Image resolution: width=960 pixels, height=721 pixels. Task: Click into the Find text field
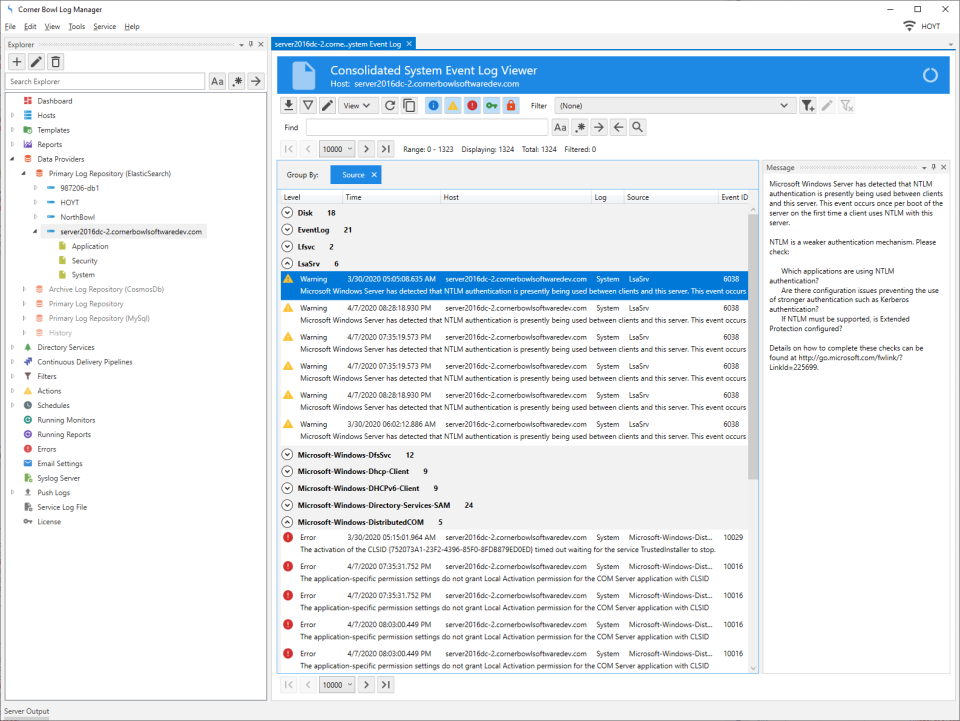427,127
